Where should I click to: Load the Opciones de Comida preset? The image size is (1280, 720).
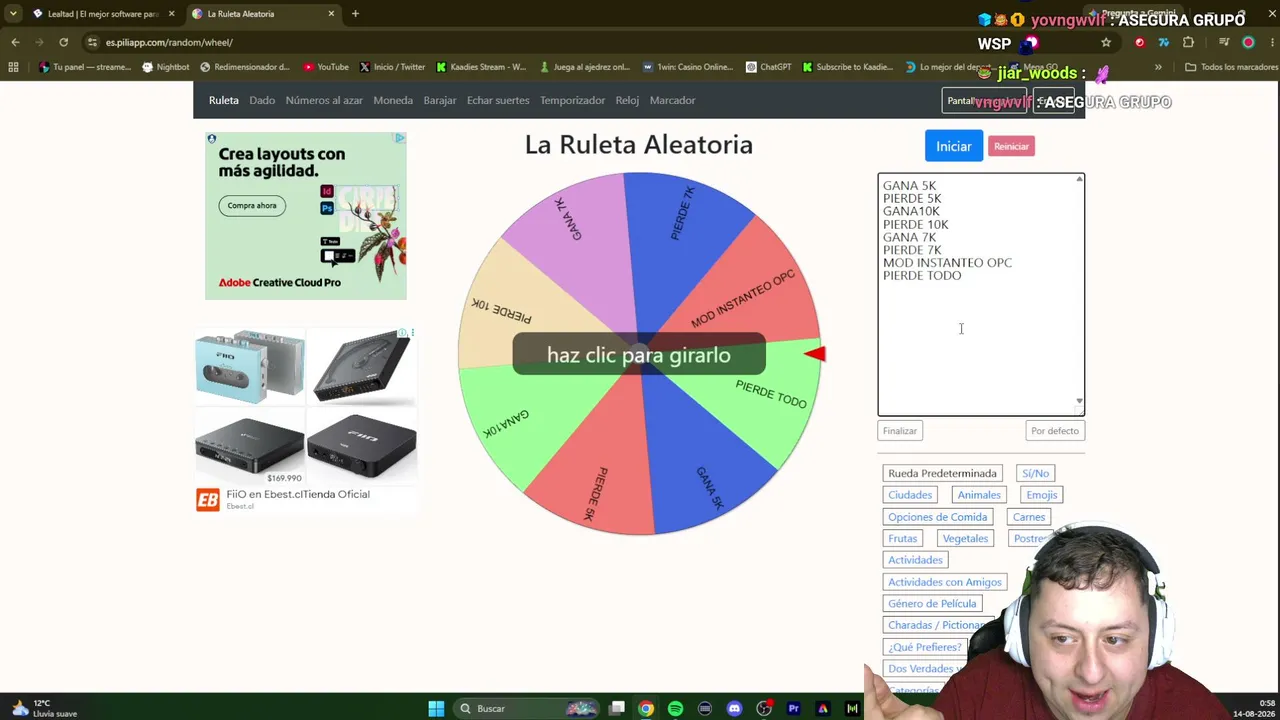[938, 517]
